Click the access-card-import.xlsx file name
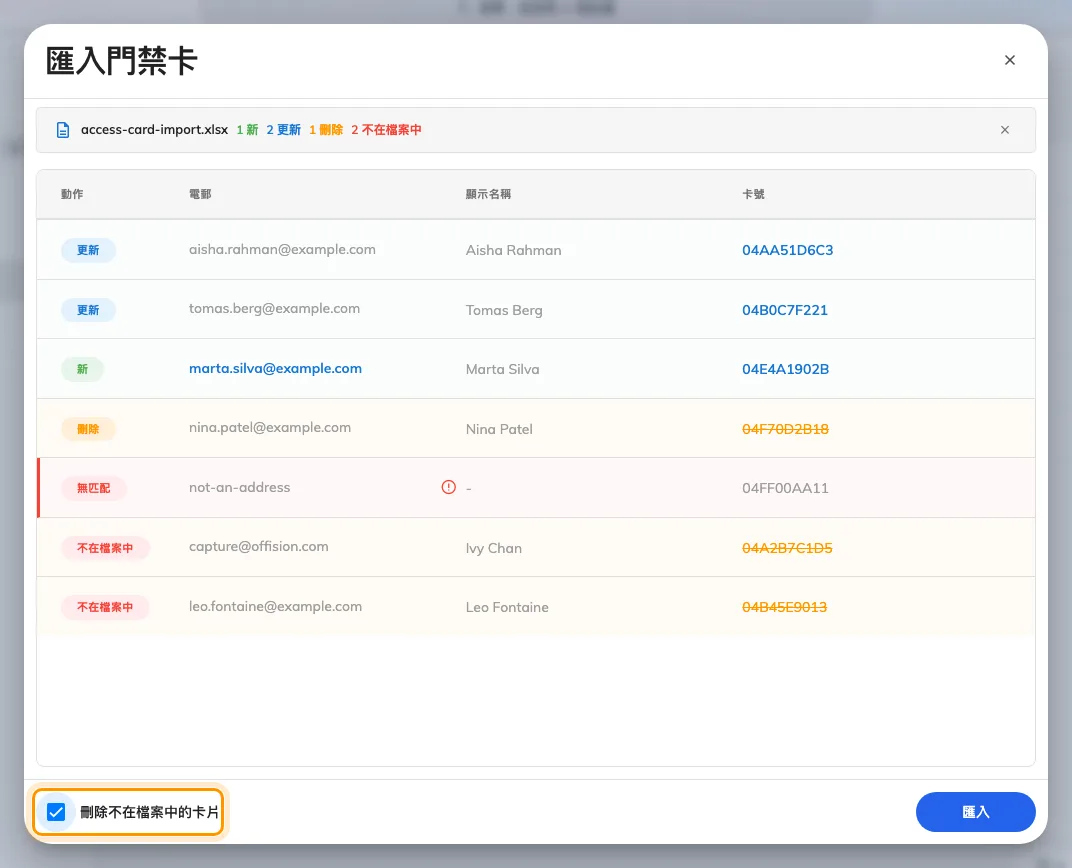 click(155, 130)
